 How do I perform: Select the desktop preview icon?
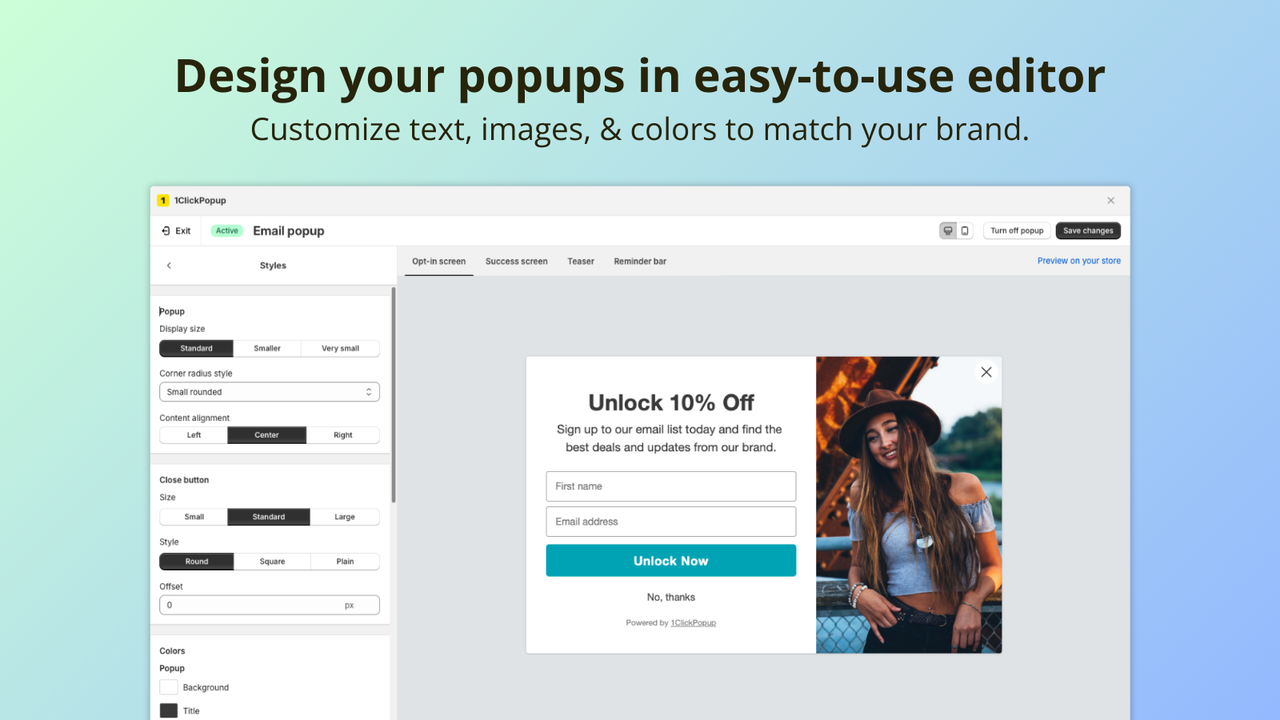[x=946, y=230]
